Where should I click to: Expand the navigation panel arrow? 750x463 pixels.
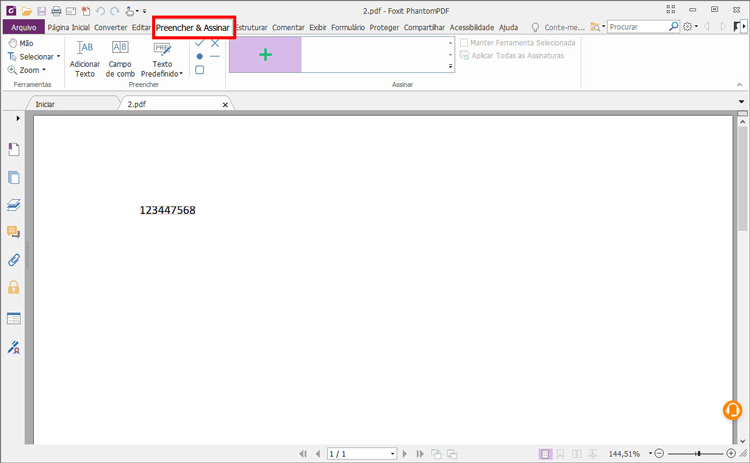pyautogui.click(x=18, y=118)
